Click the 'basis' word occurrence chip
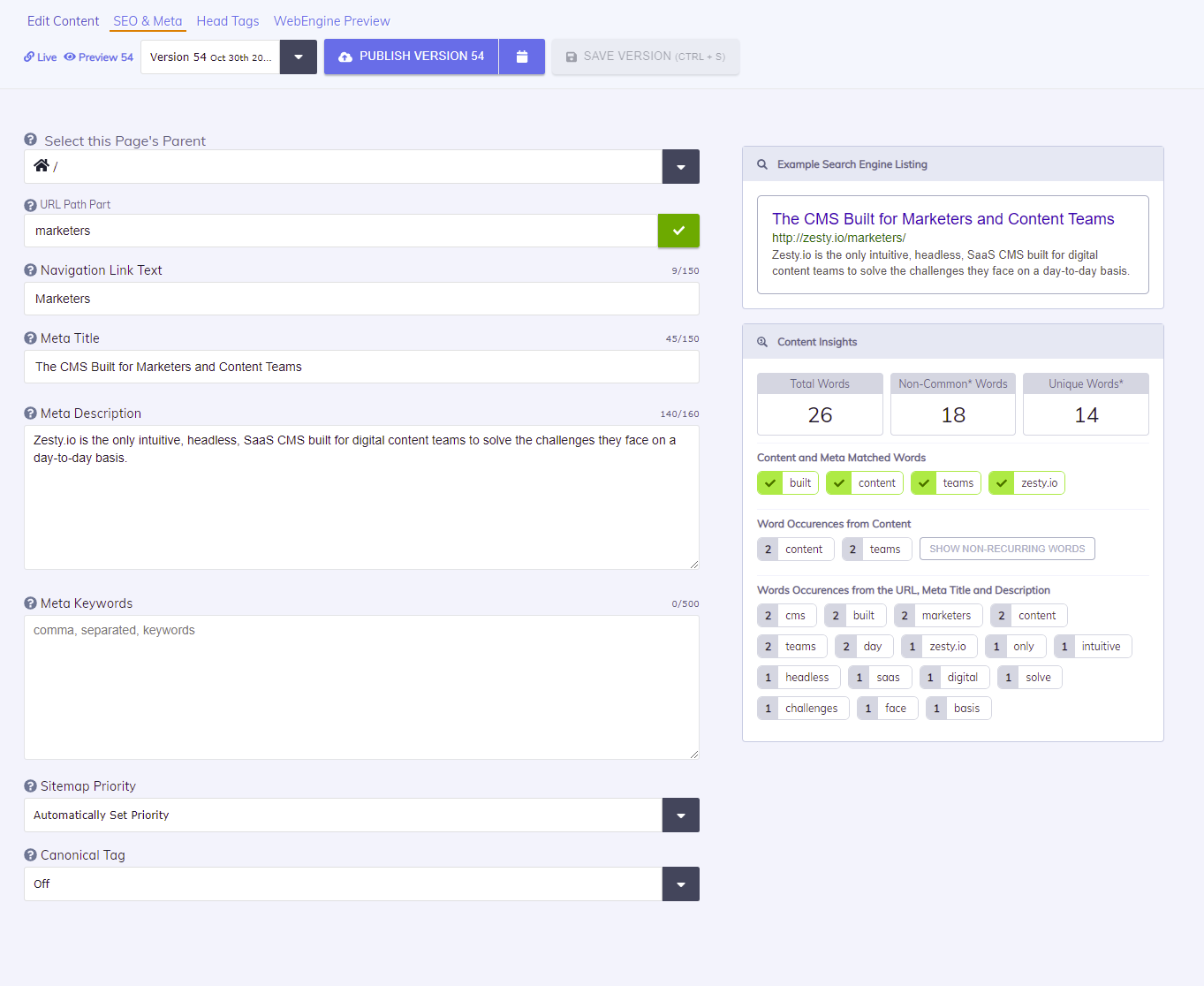 pos(958,709)
